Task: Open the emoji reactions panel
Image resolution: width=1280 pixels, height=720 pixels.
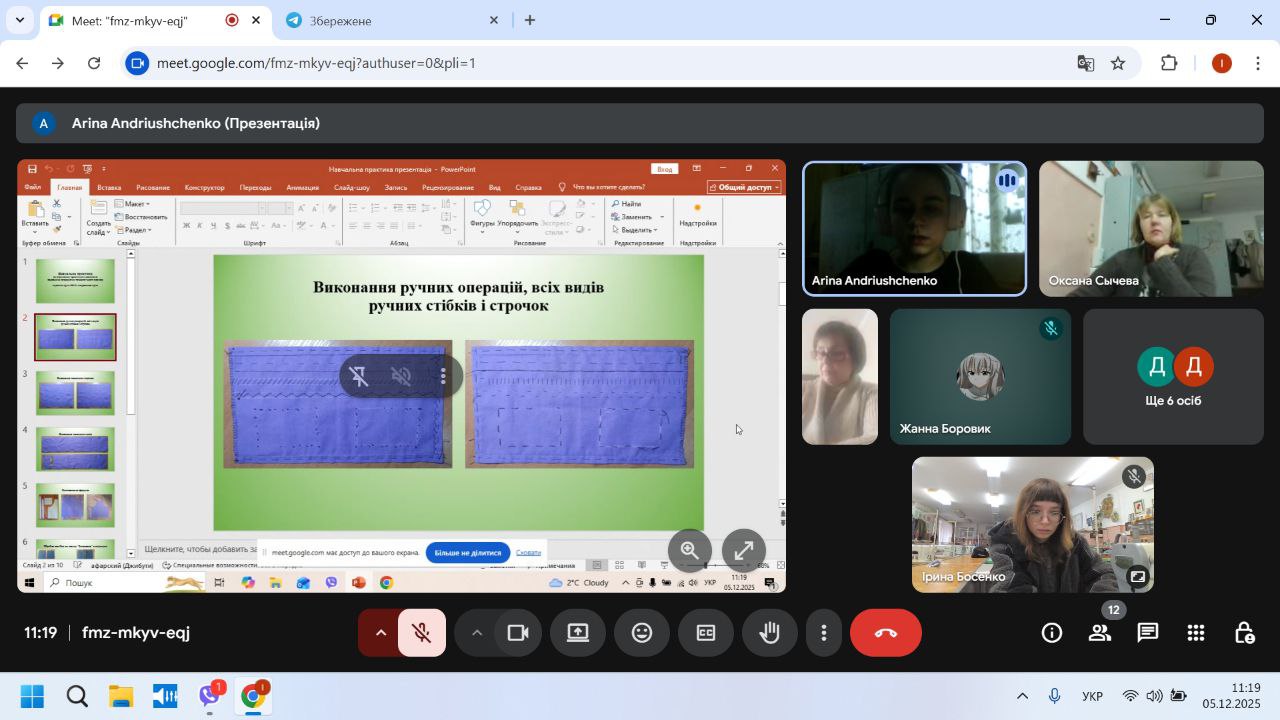Action: click(642, 633)
